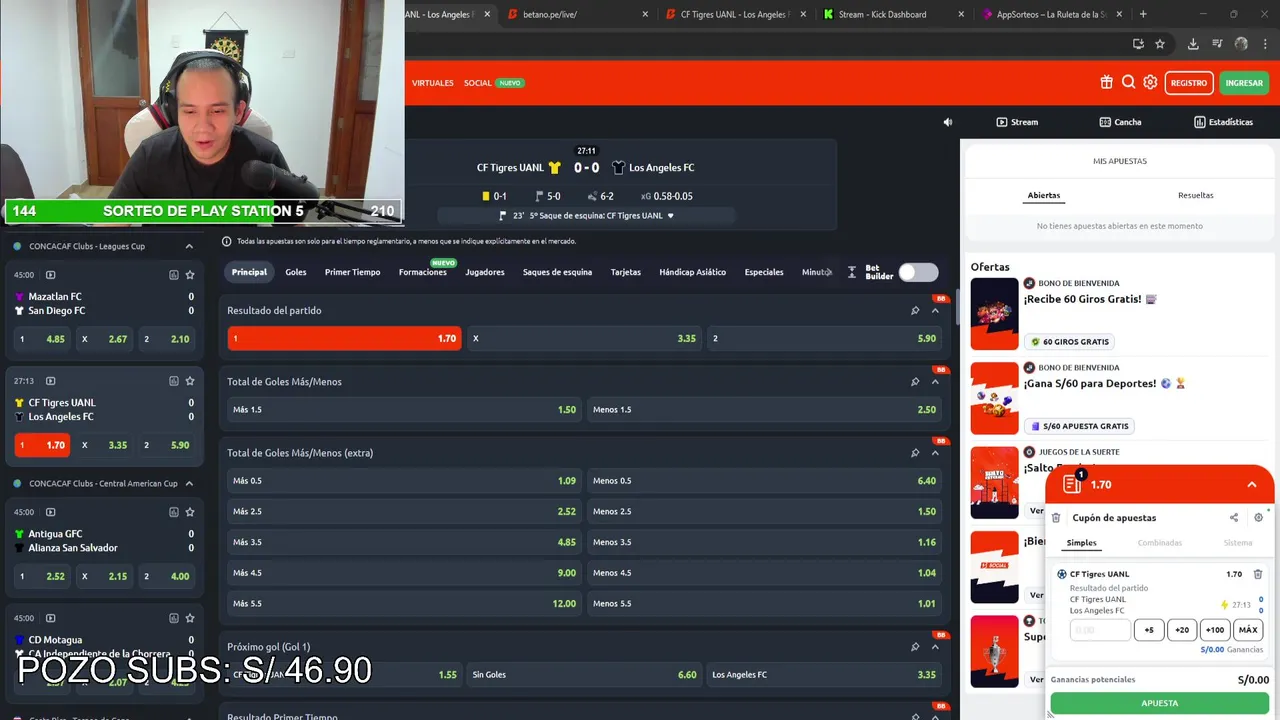Image resolution: width=1280 pixels, height=720 pixels.
Task: Pin the Próximo gol (Gol 1) market
Action: pos(914,647)
